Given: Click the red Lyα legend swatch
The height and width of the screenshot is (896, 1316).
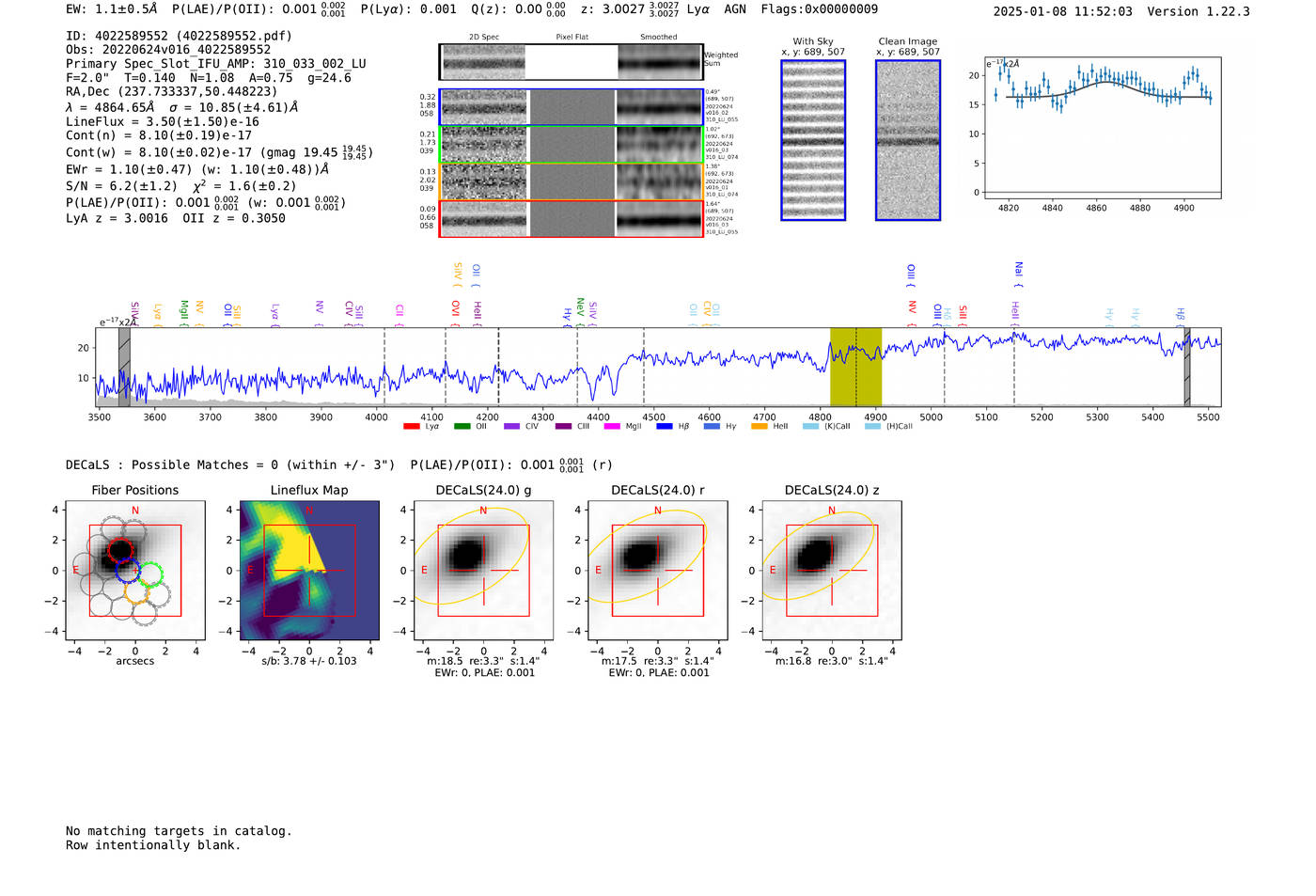Looking at the screenshot, I should pos(411,426).
